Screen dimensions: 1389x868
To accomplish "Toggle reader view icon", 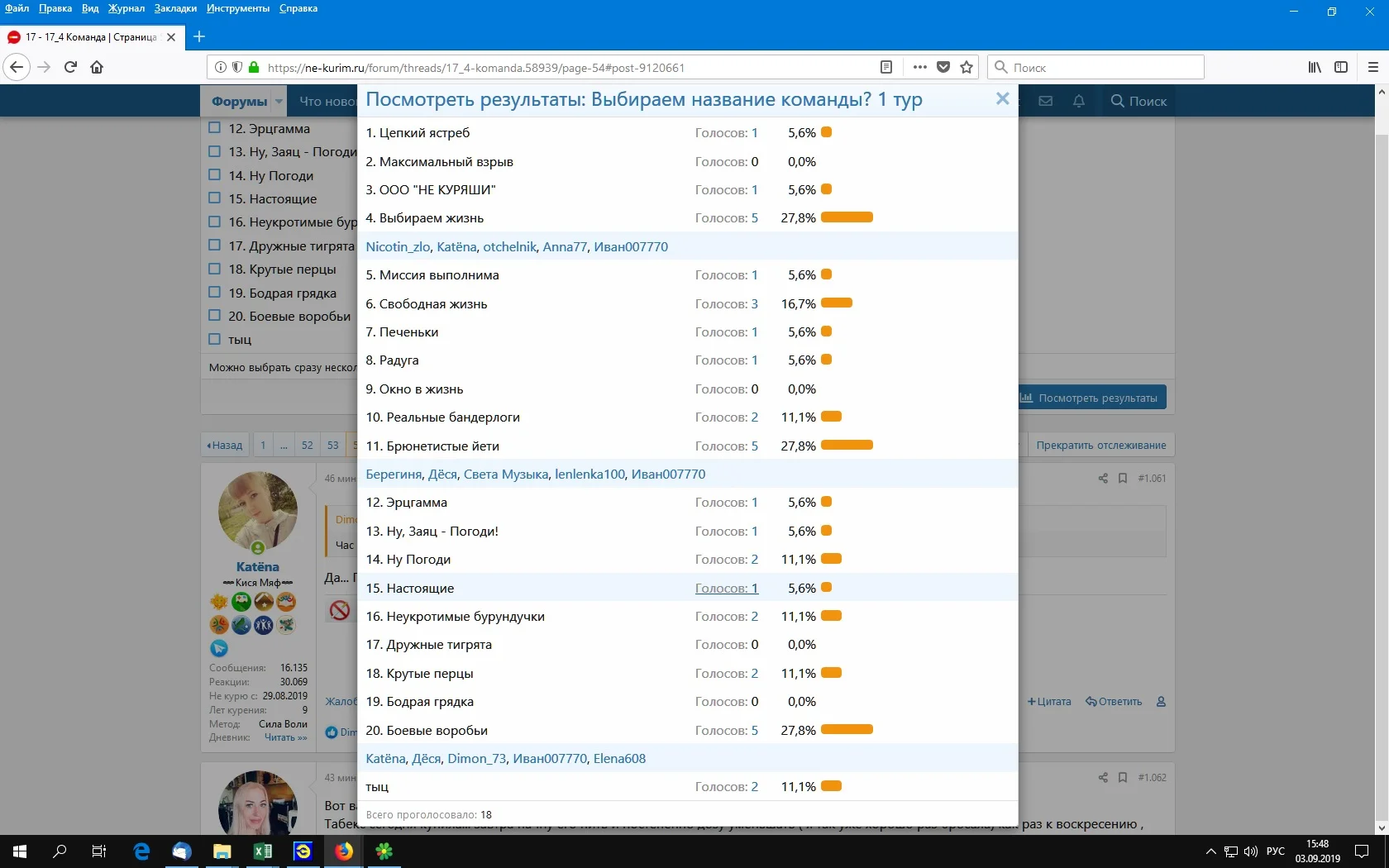I will point(886,68).
